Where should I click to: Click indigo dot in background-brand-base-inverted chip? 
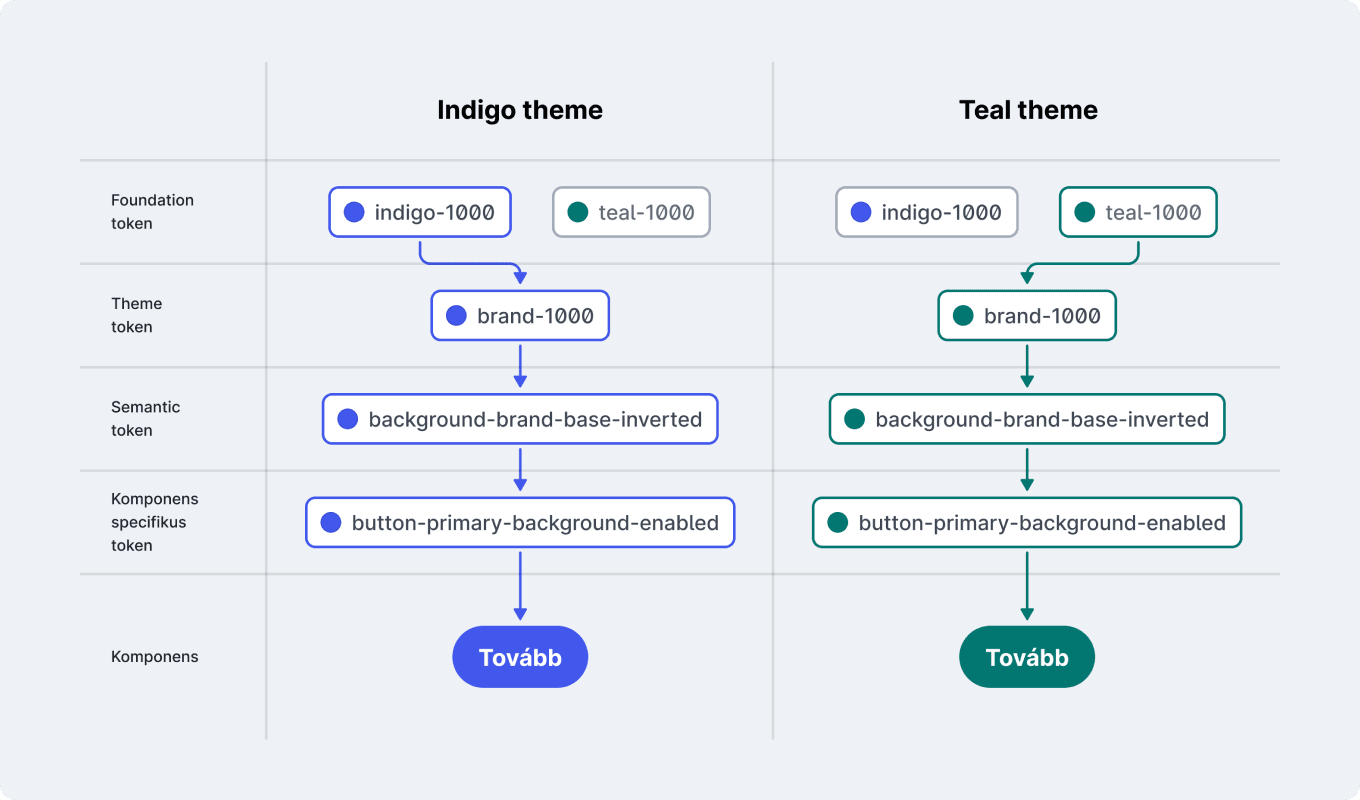coord(347,419)
